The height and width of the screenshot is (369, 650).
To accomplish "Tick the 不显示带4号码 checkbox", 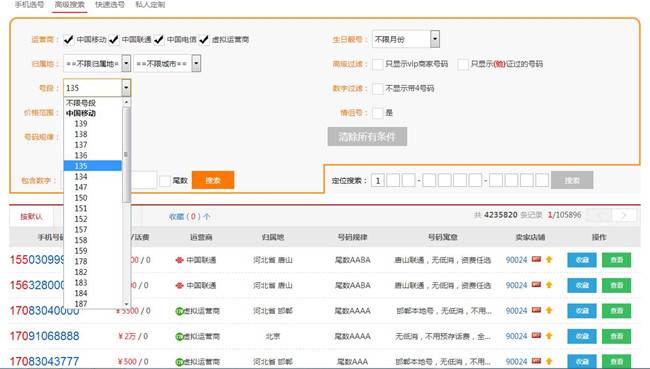I will 378,88.
